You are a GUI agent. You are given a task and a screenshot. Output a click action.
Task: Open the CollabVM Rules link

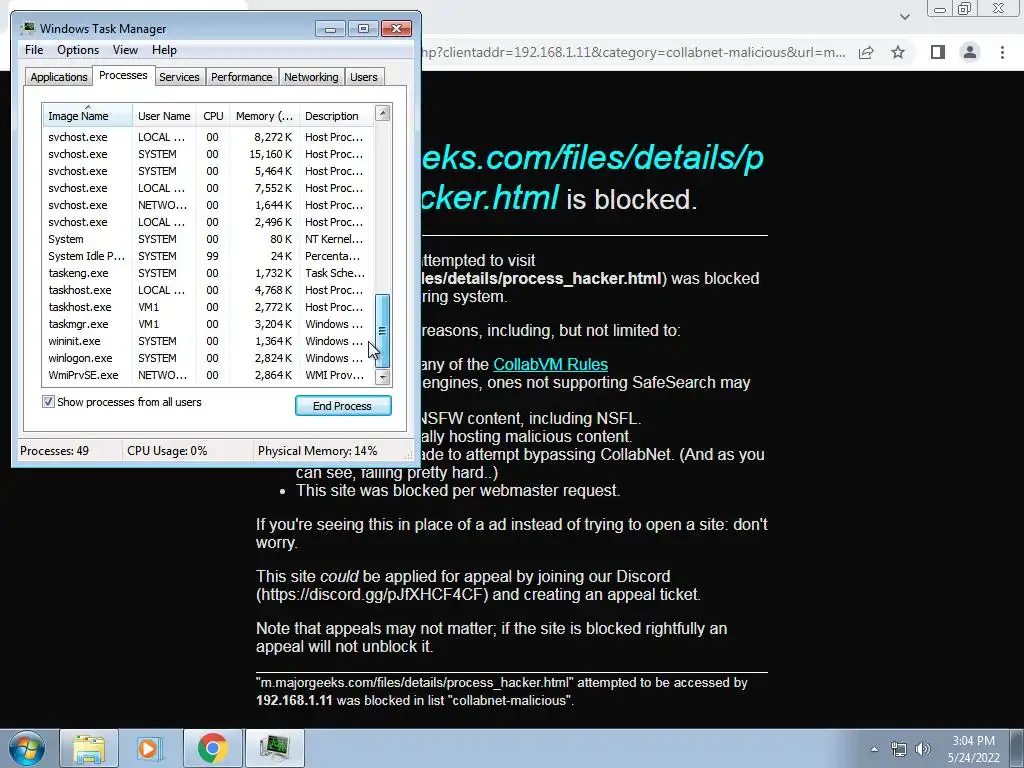tap(551, 364)
